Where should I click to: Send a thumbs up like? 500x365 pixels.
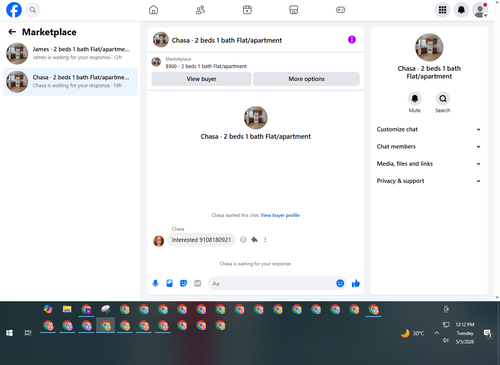tap(356, 283)
